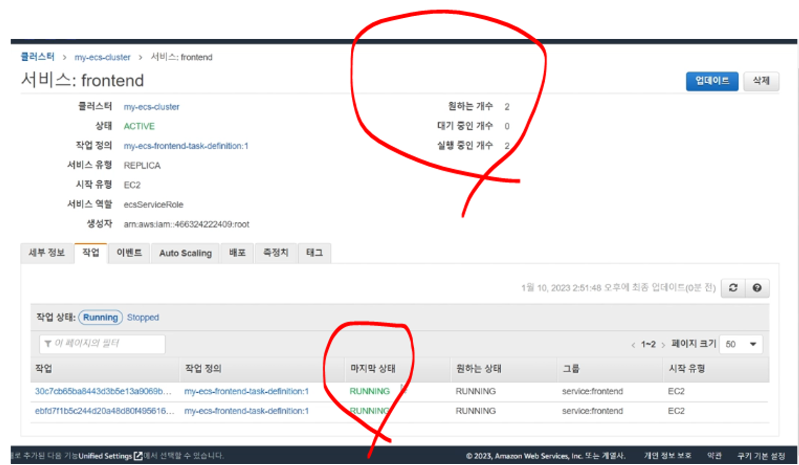This screenshot has height=465, width=799.
Task: Select the Running task status filter
Action: click(x=100, y=317)
